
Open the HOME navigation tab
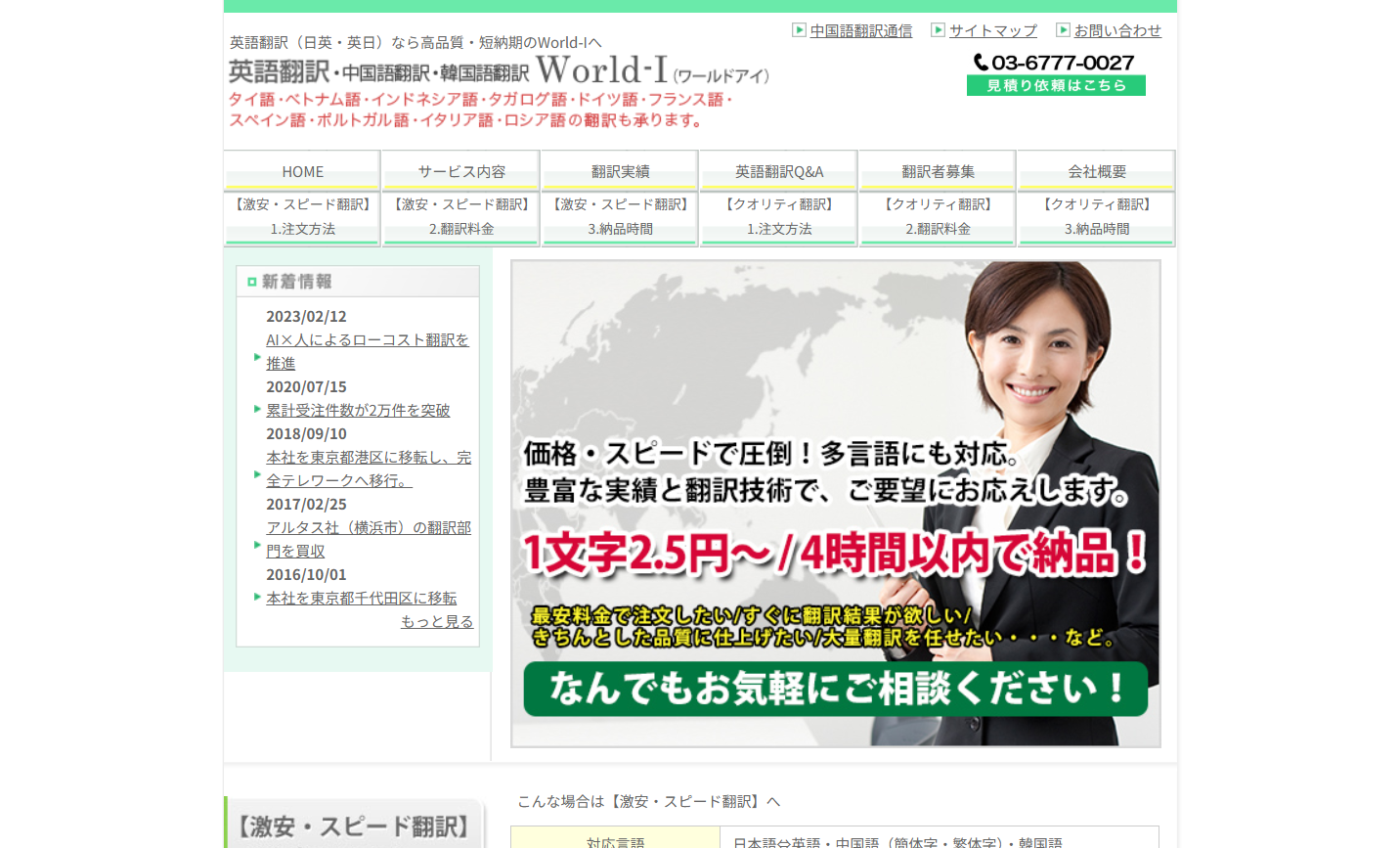pos(300,171)
